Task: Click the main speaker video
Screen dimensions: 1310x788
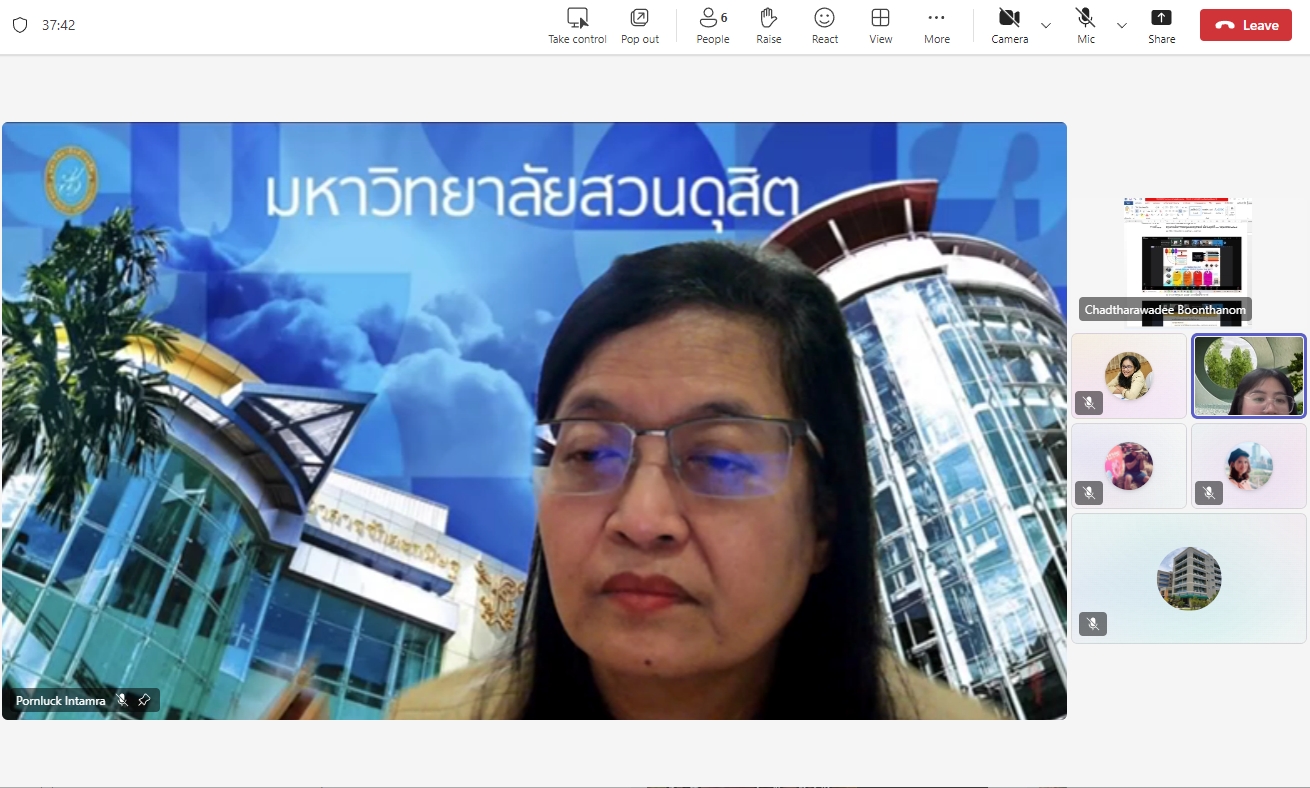Action: (x=534, y=420)
